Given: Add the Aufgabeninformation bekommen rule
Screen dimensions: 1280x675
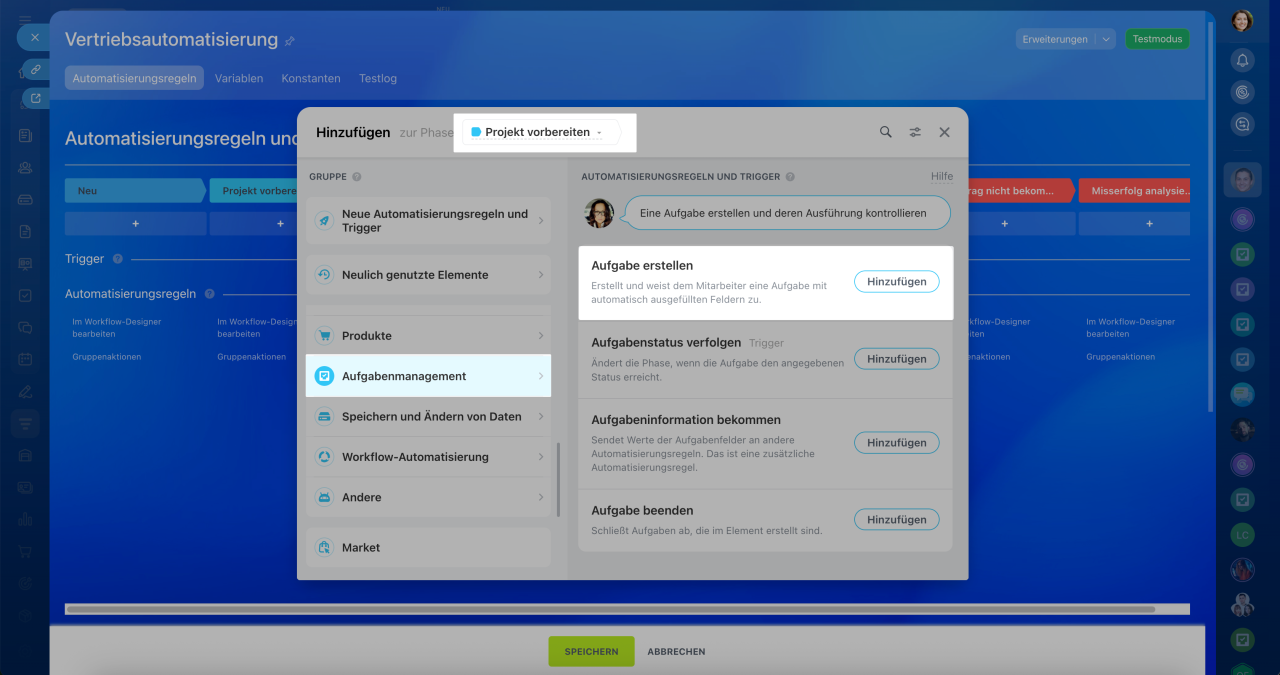Looking at the screenshot, I should (897, 443).
